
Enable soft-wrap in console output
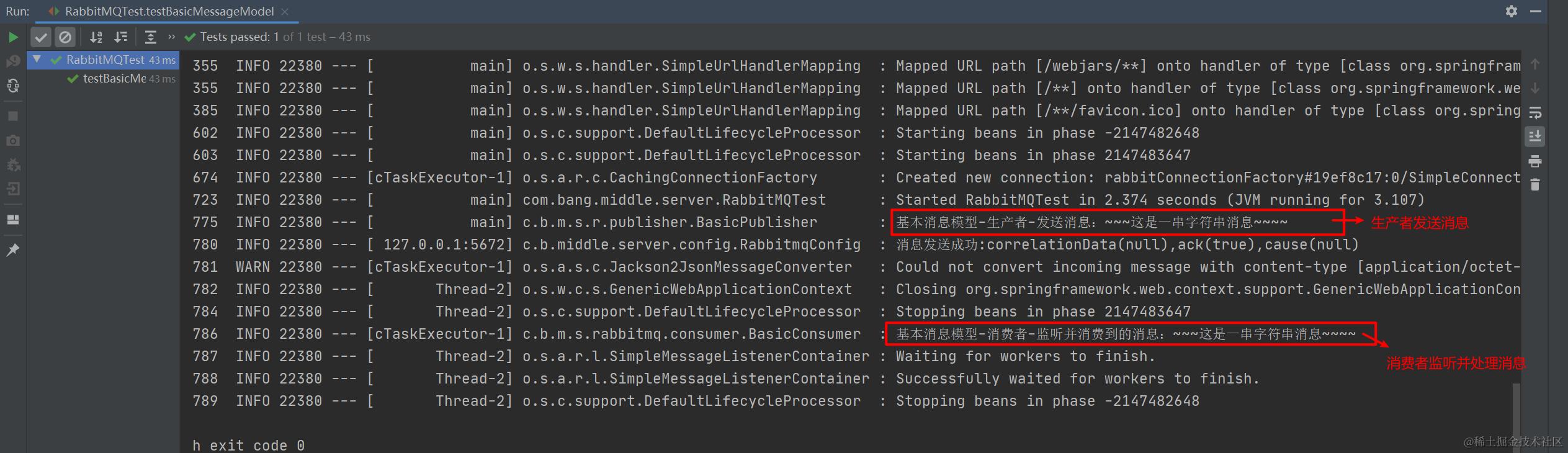pos(1535,113)
